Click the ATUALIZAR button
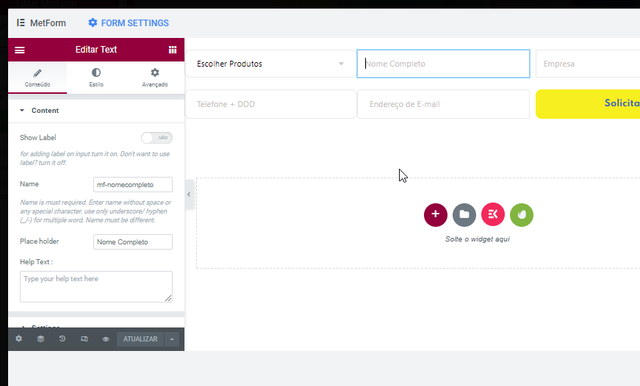 point(140,339)
